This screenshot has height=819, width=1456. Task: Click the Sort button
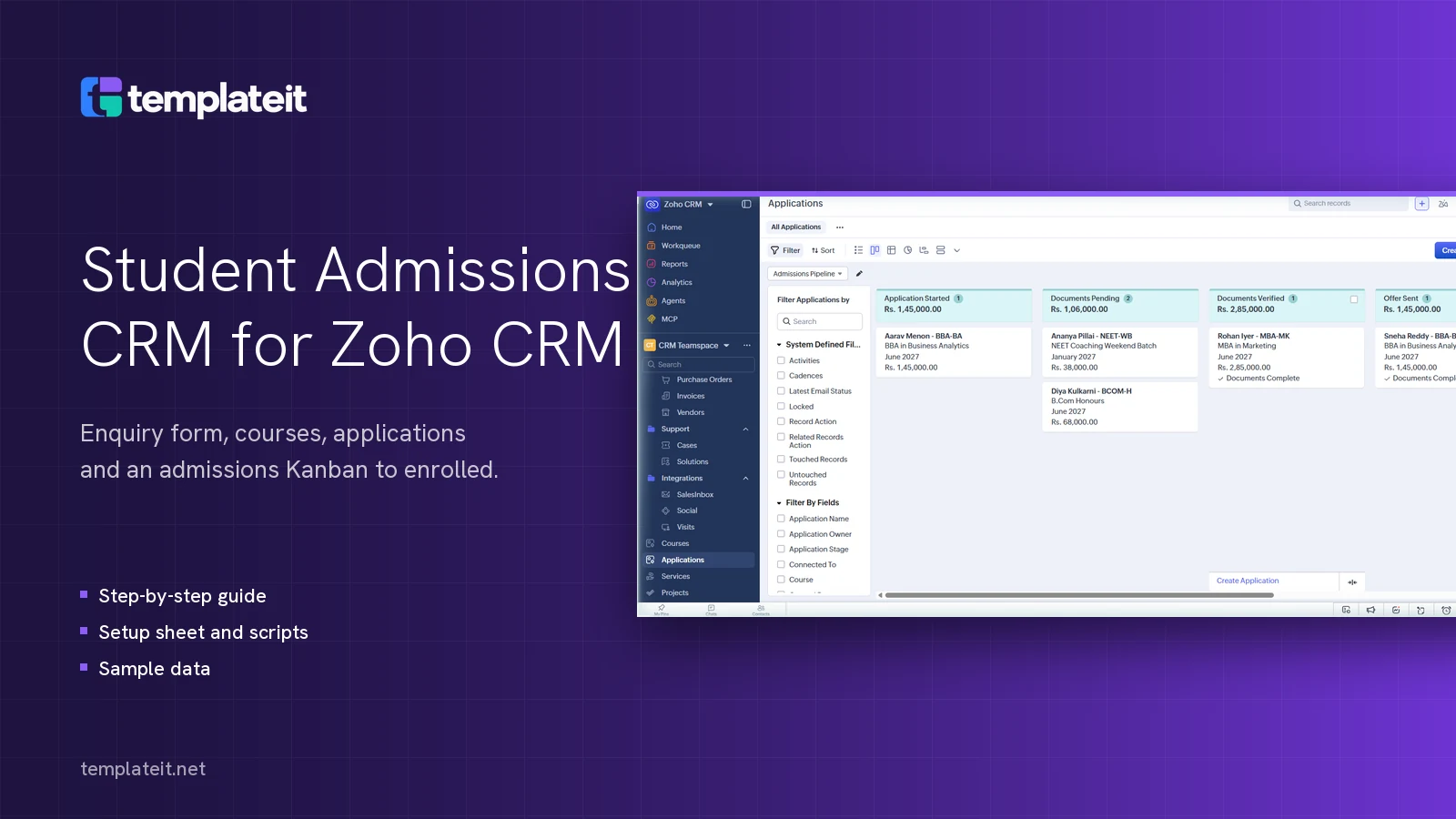click(823, 250)
